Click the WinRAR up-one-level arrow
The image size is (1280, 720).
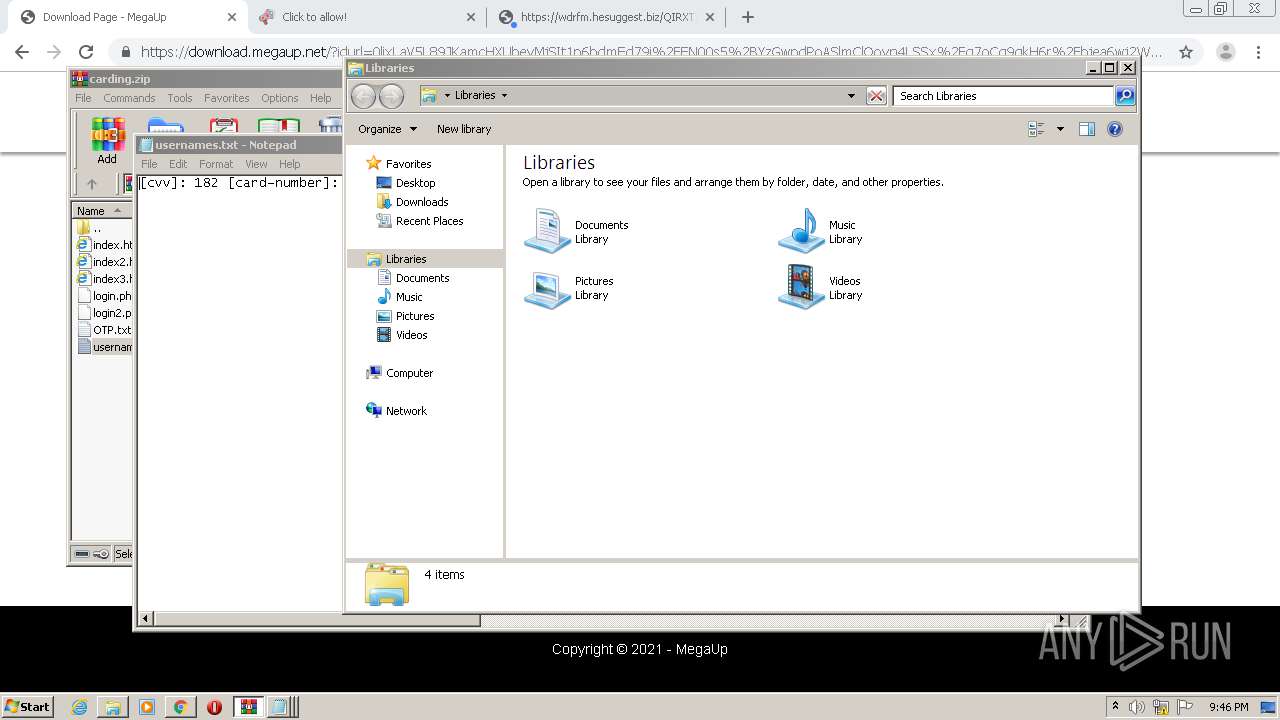[x=92, y=184]
